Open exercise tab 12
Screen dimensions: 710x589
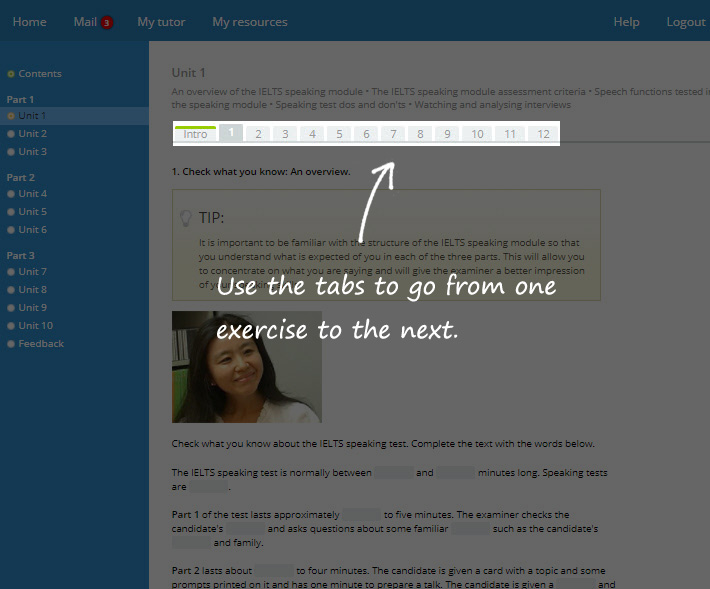tap(543, 134)
